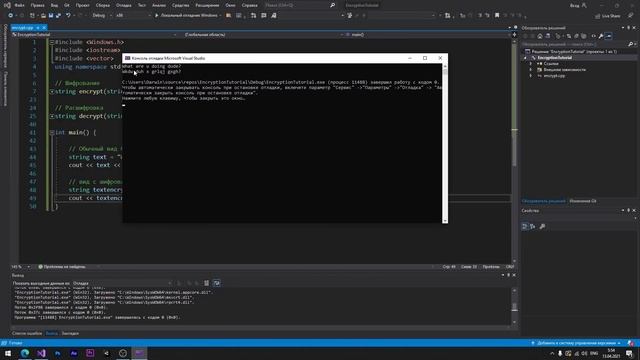Click the Save file icon in toolbar
640x360 pixels.
tap(51, 16)
